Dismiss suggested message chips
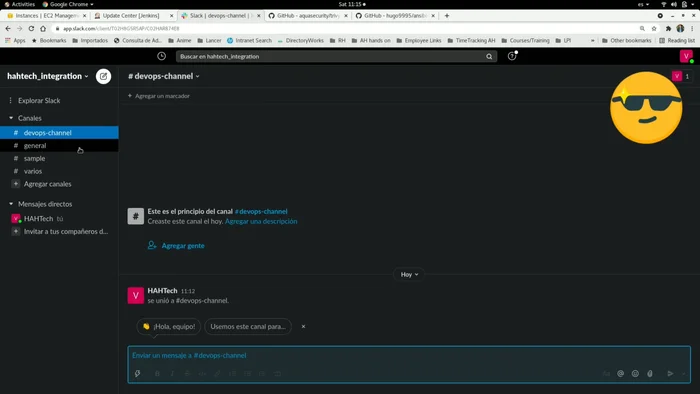700x394 pixels. click(x=303, y=327)
